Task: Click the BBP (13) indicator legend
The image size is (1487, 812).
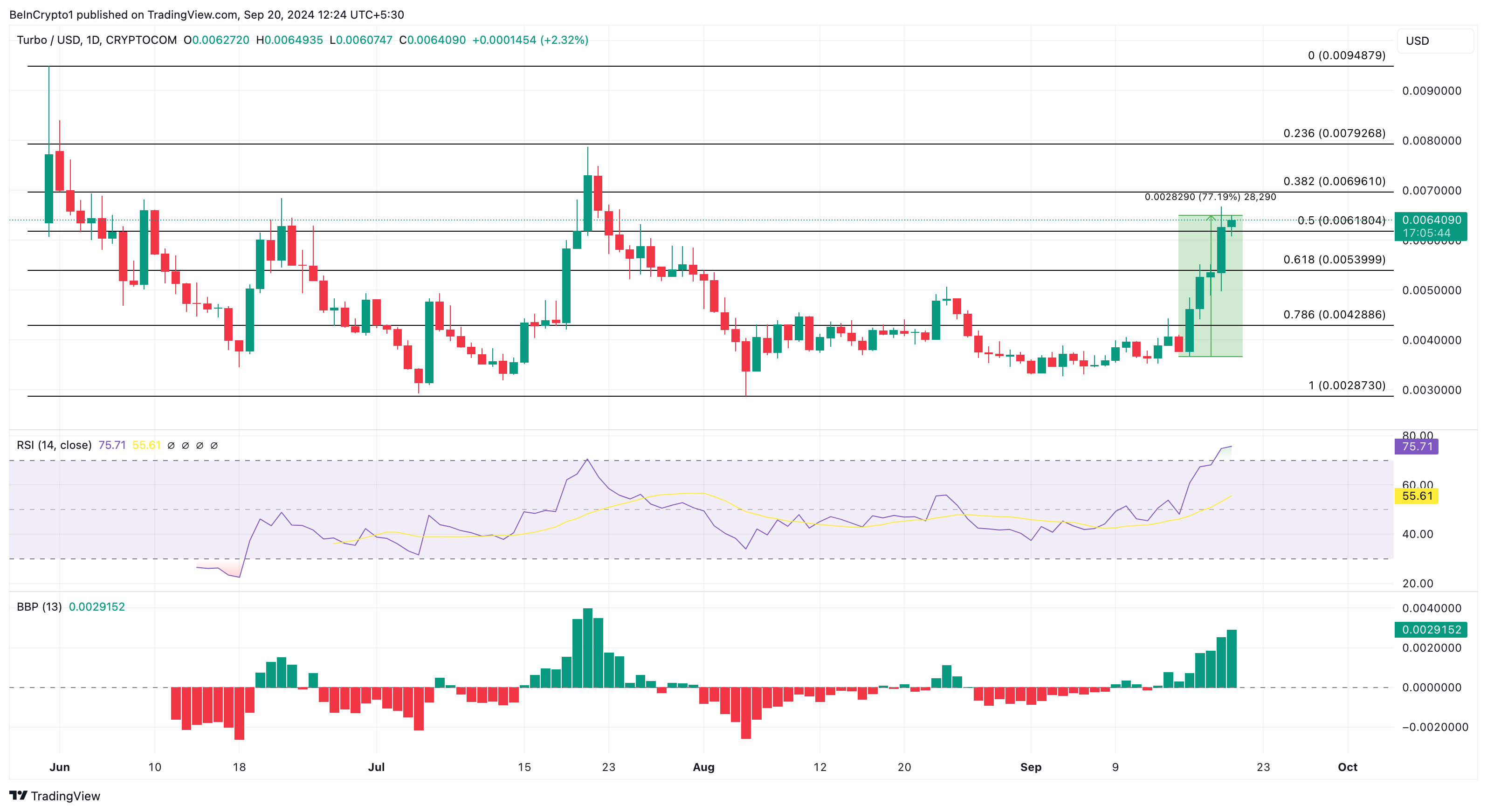Action: coord(39,606)
